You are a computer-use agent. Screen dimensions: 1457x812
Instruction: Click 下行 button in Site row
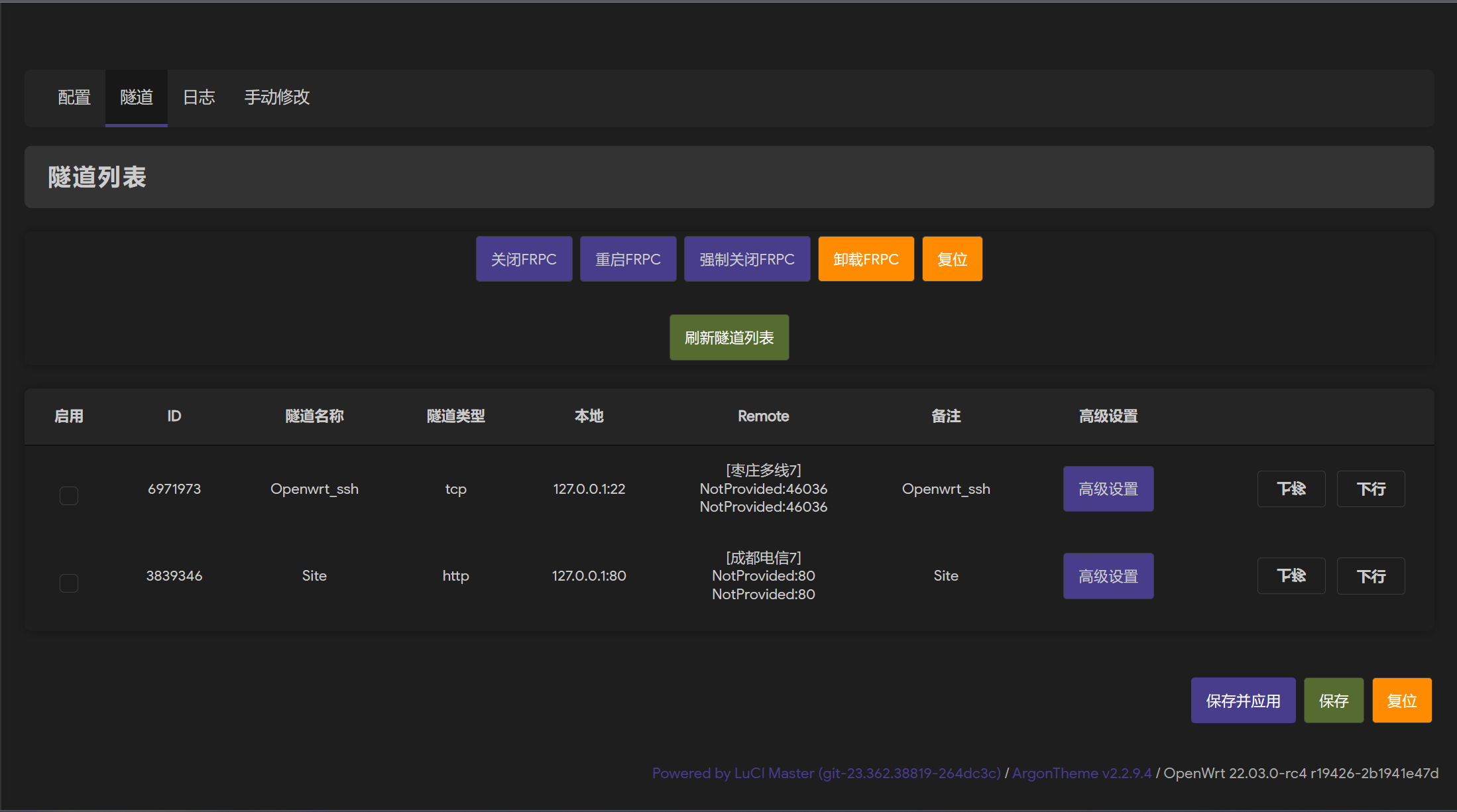click(x=1371, y=576)
